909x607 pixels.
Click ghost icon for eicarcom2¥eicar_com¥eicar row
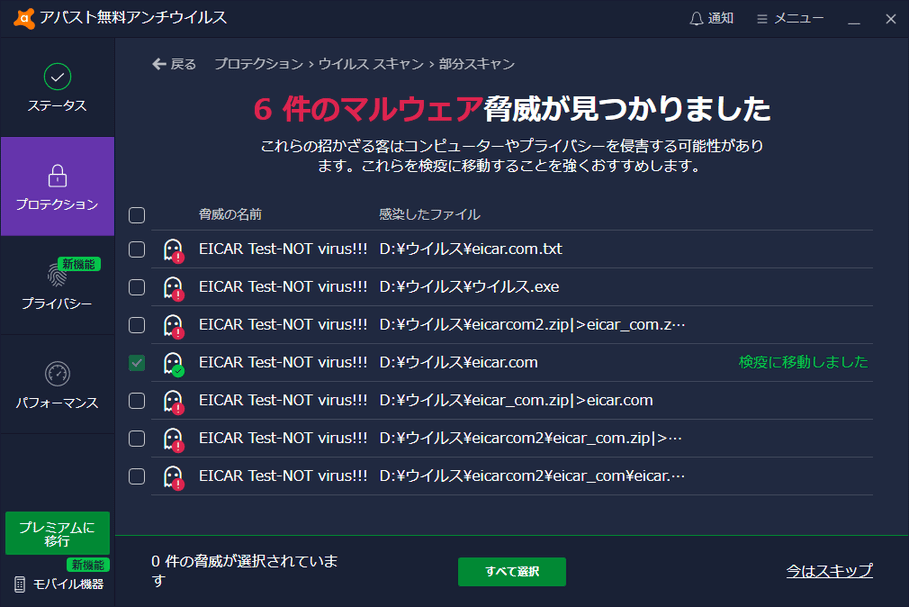tap(173, 477)
